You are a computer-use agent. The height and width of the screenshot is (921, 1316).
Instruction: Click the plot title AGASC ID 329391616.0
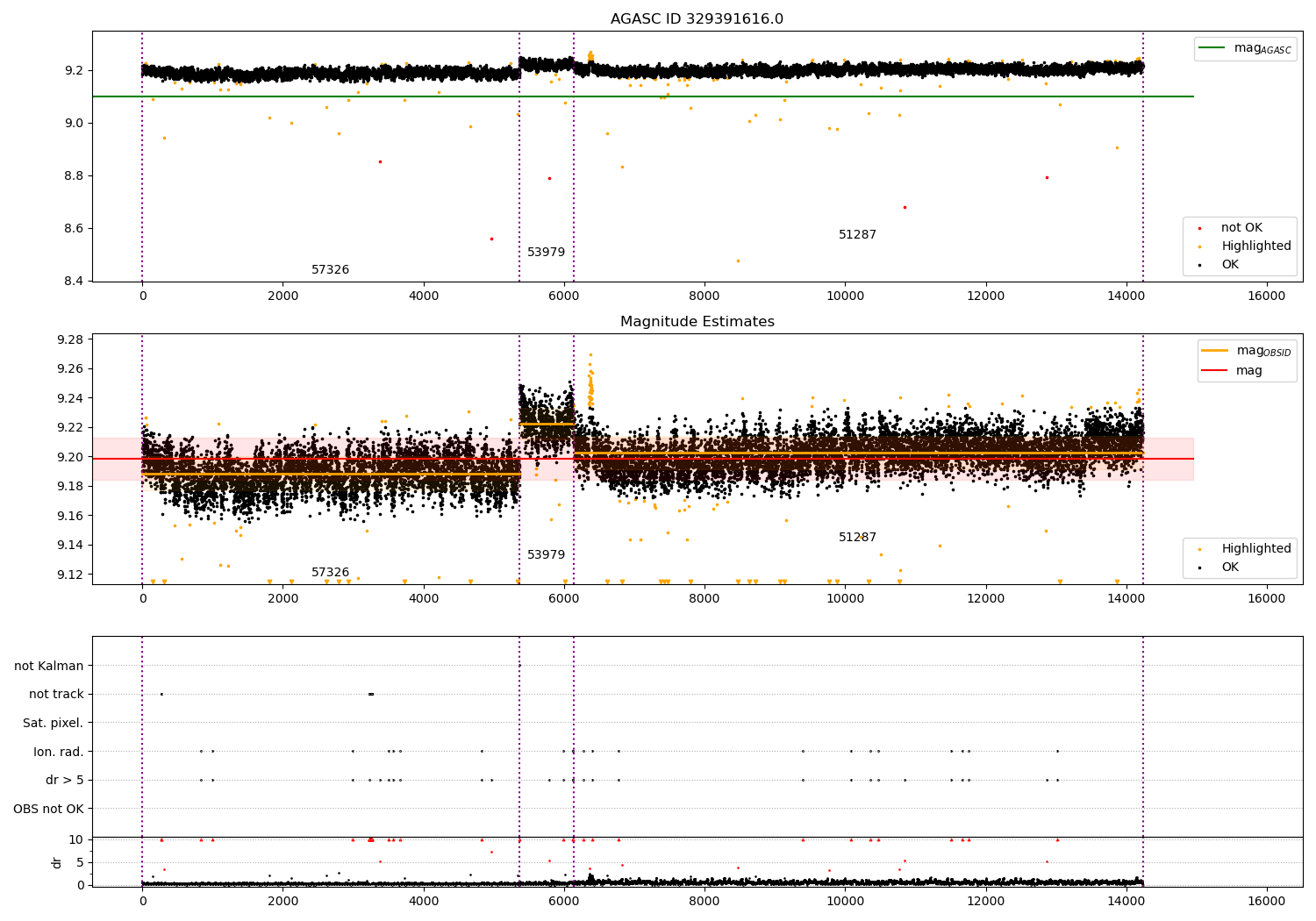pyautogui.click(x=697, y=19)
